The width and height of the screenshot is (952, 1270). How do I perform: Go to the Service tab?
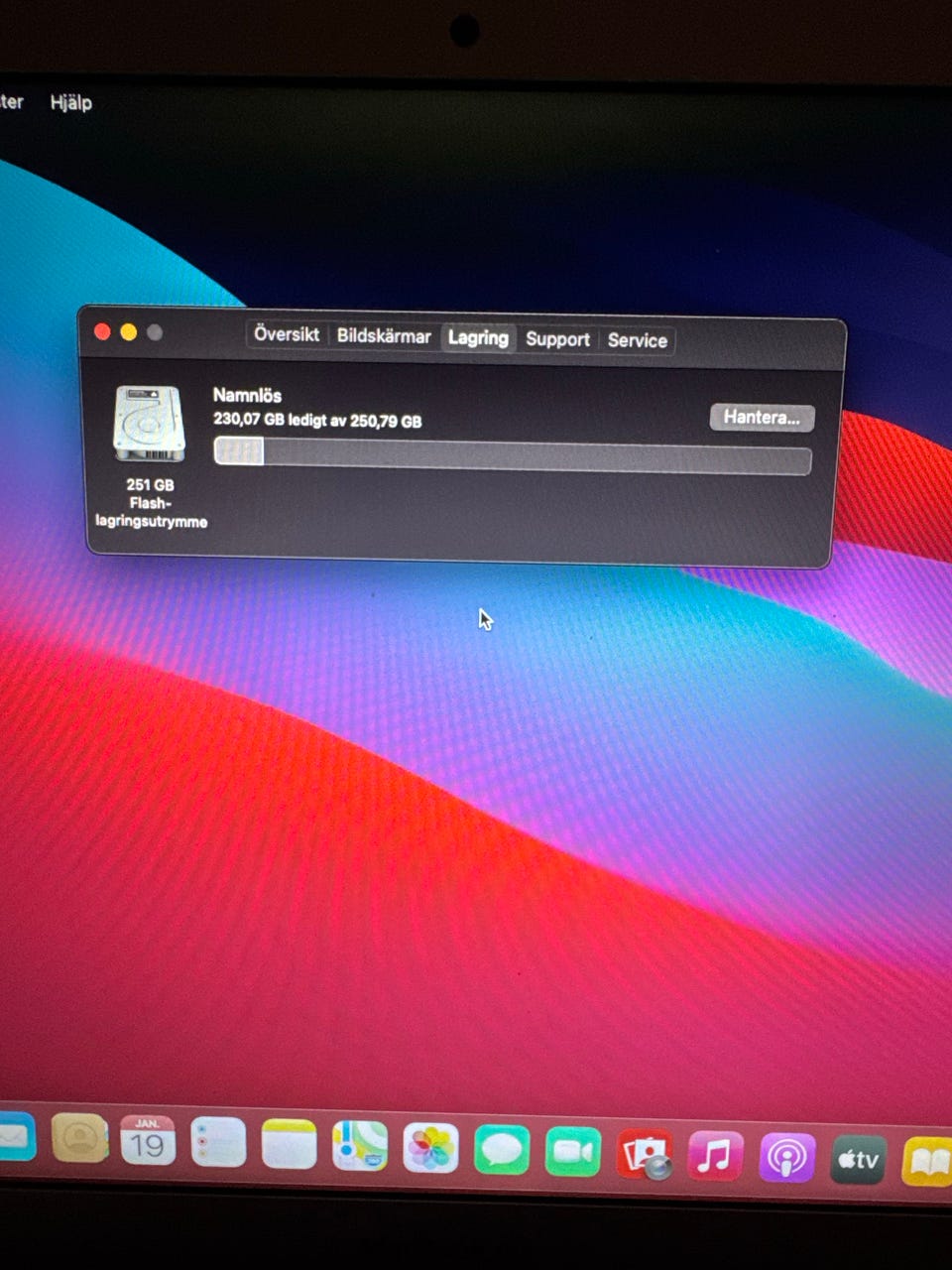click(x=637, y=340)
